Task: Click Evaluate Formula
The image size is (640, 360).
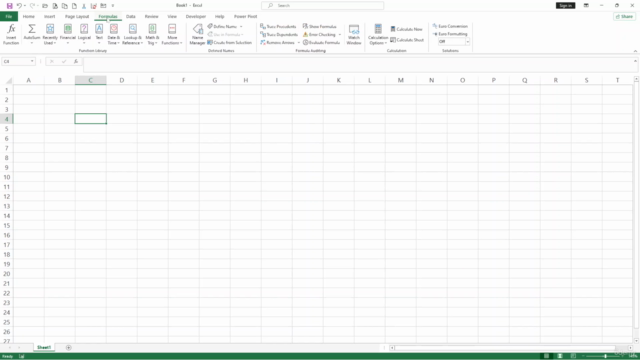Action: point(321,42)
